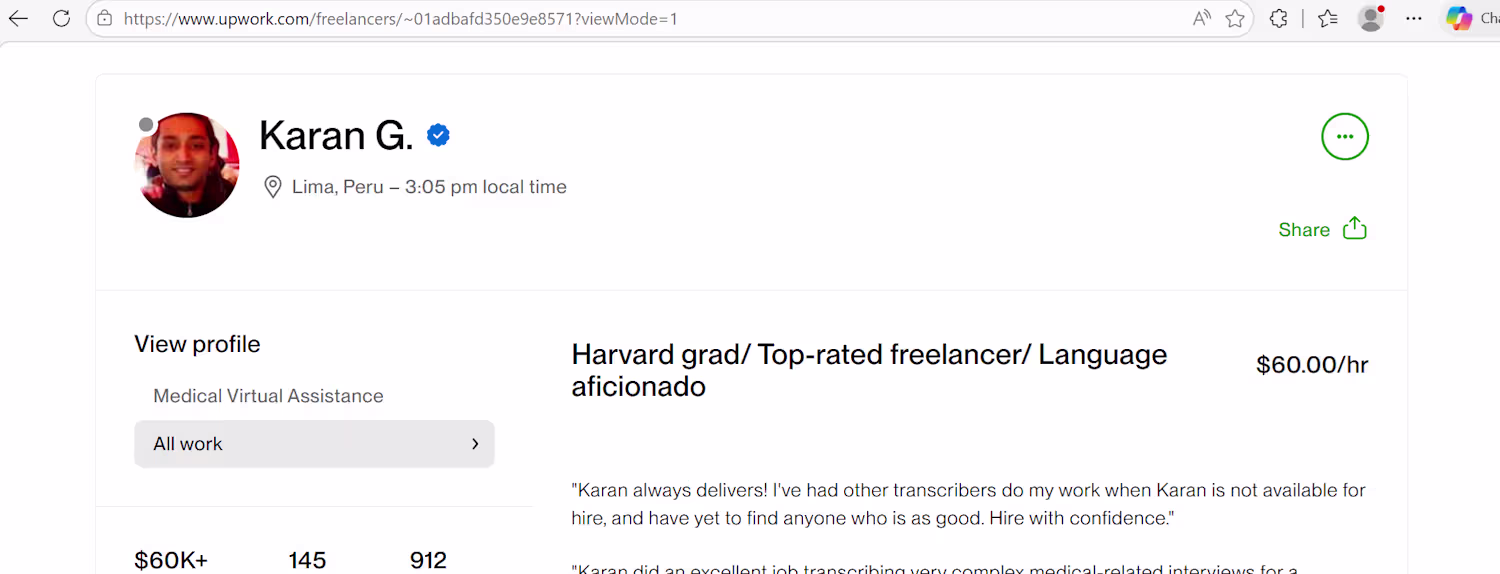The height and width of the screenshot is (574, 1500).
Task: Open Copilot chat in toolbar
Action: (1460, 18)
